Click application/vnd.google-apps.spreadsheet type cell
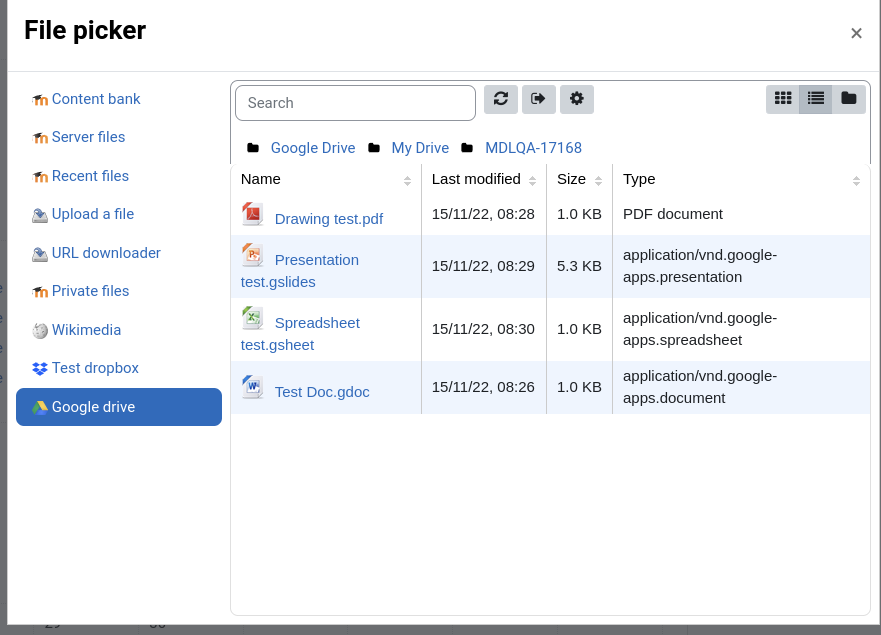The height and width of the screenshot is (635, 881). [x=700, y=329]
